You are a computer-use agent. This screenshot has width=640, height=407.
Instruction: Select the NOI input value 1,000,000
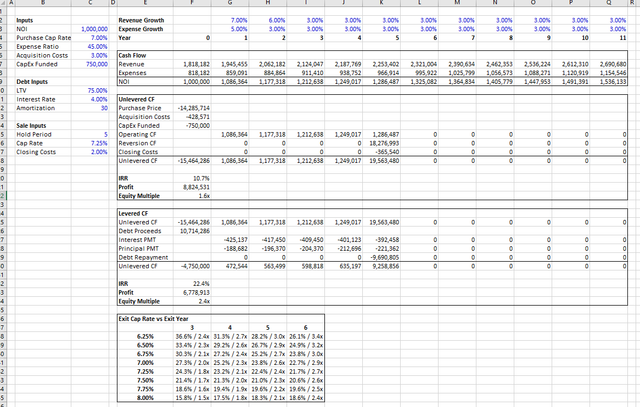pos(95,29)
